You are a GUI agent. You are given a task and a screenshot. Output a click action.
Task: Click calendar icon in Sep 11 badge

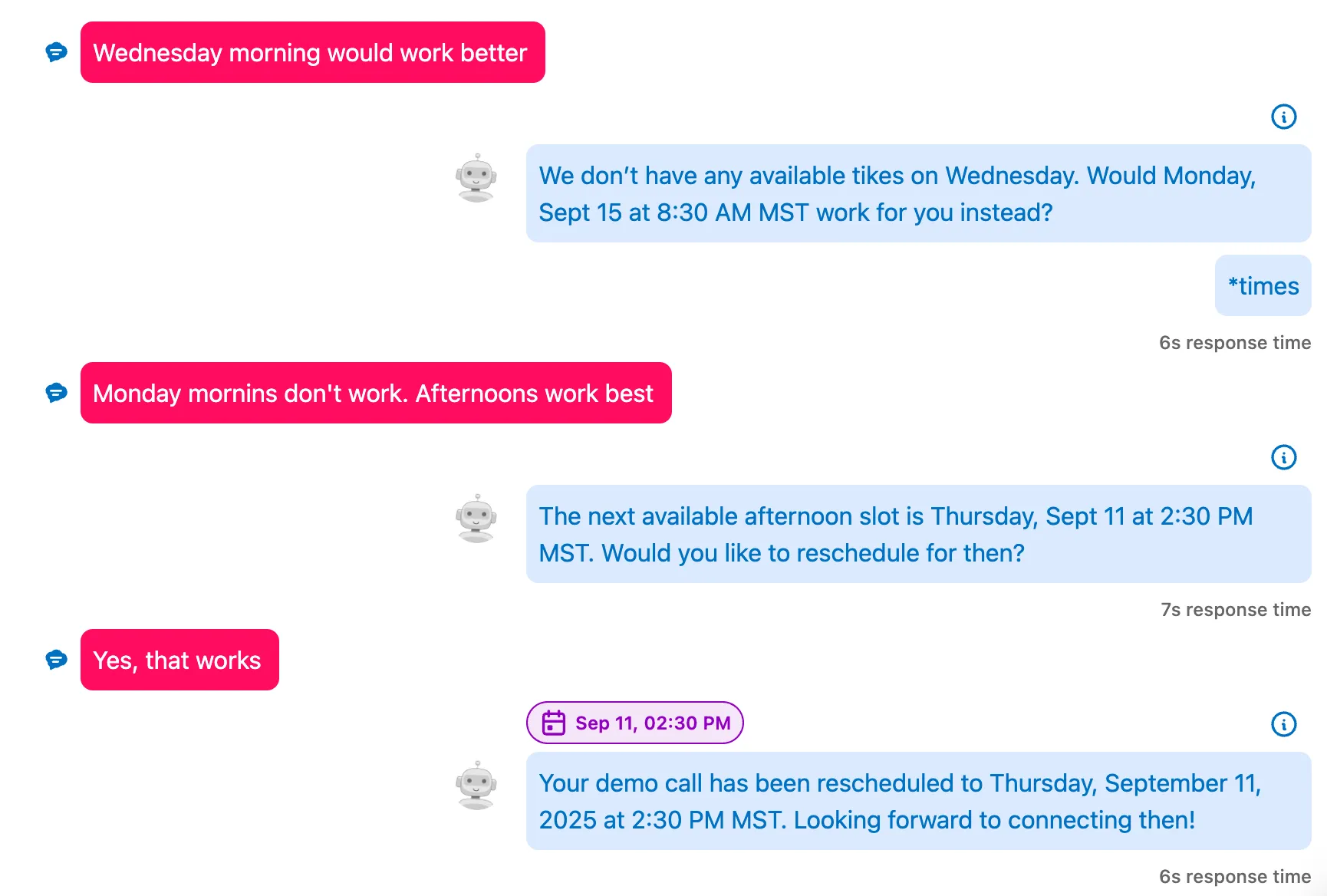(x=554, y=723)
